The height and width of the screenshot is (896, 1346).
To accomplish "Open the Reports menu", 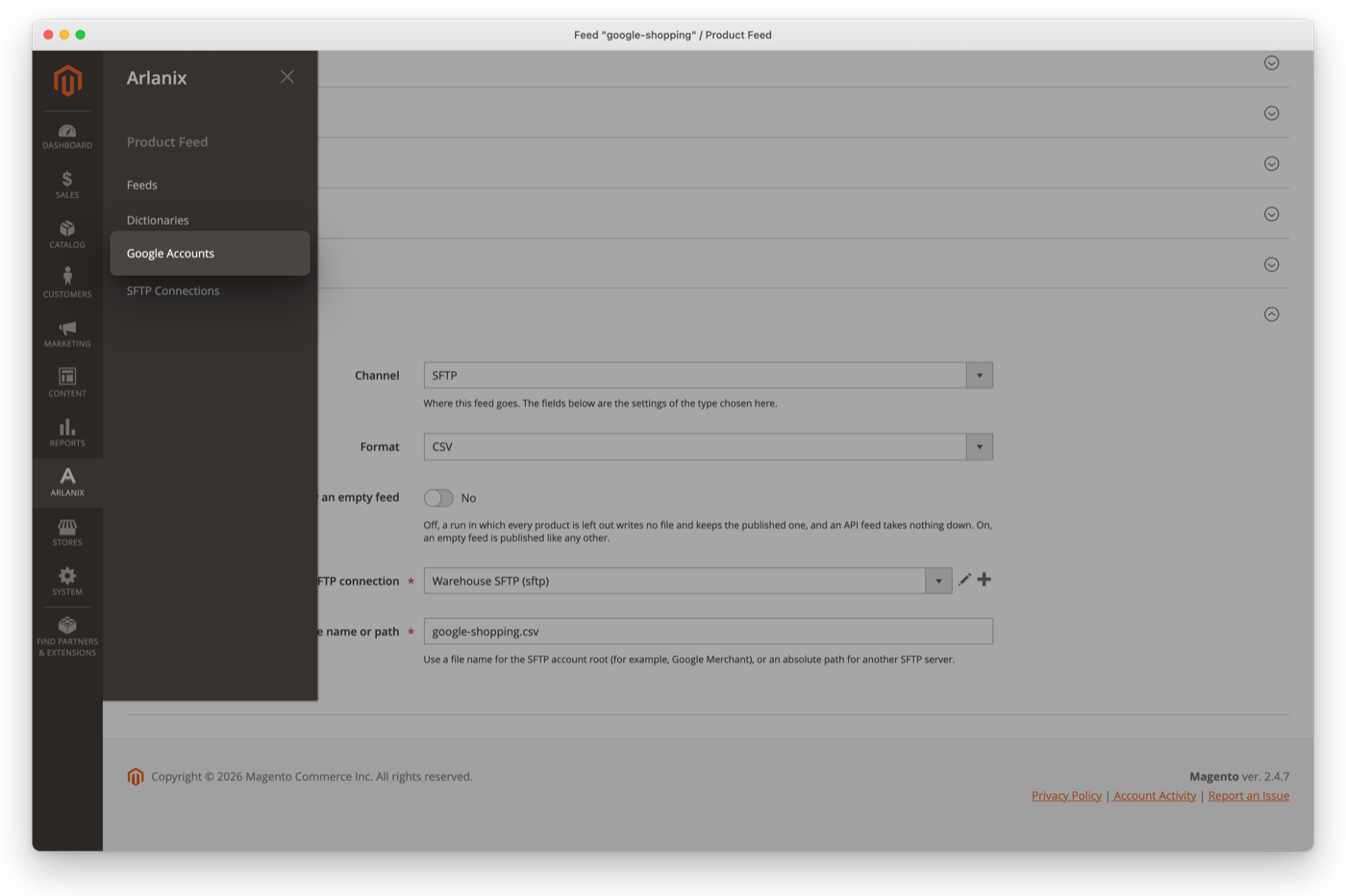I will coord(67,434).
